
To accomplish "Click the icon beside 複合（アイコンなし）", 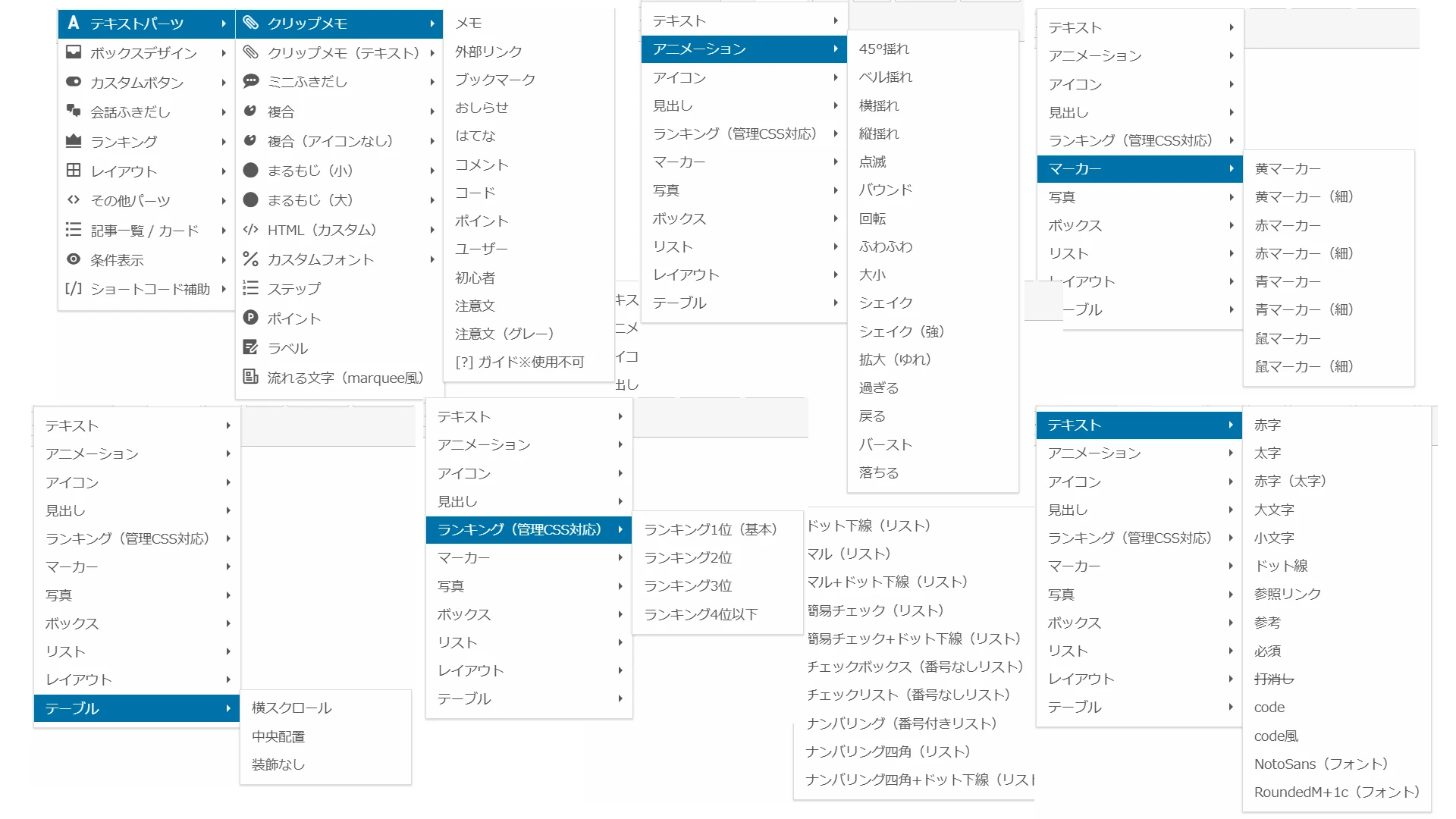I will point(250,140).
